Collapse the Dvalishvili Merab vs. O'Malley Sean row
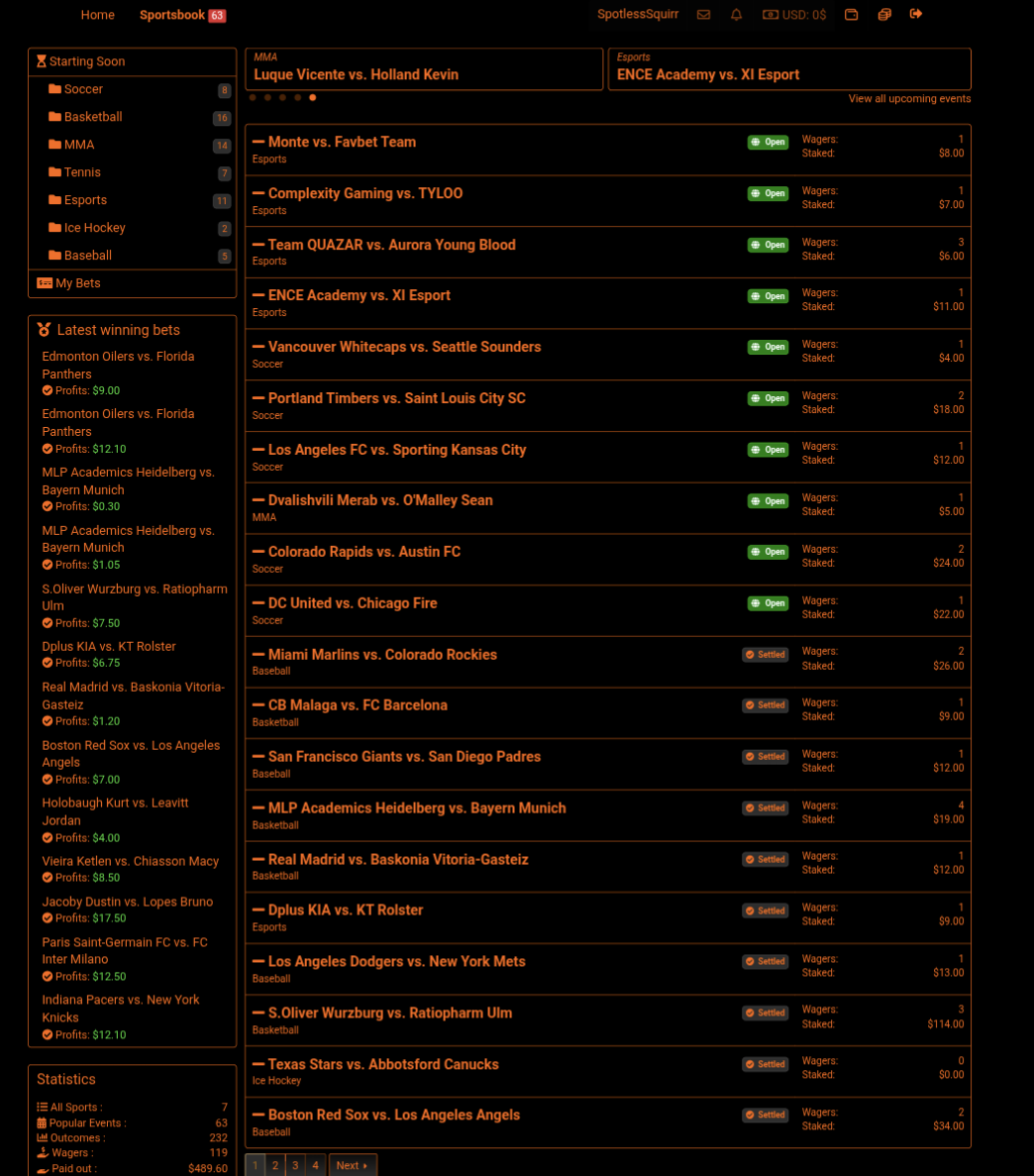The height and width of the screenshot is (1176, 1034). pyautogui.click(x=258, y=500)
